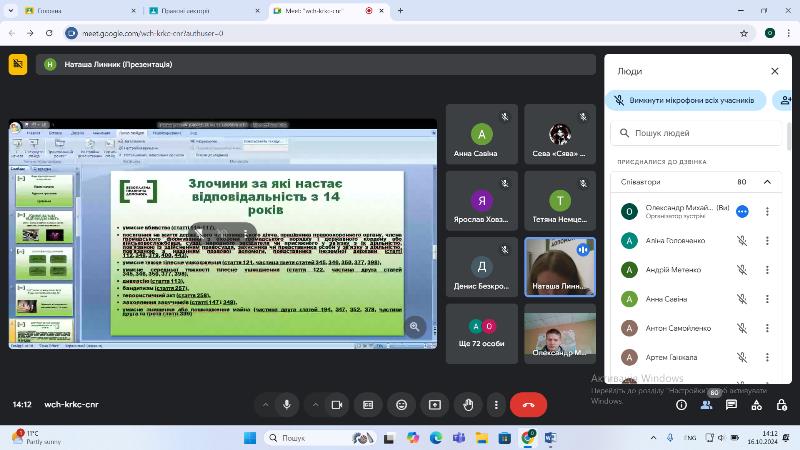Toggle the camera in the call bar
800x450 pixels.
click(x=337, y=405)
